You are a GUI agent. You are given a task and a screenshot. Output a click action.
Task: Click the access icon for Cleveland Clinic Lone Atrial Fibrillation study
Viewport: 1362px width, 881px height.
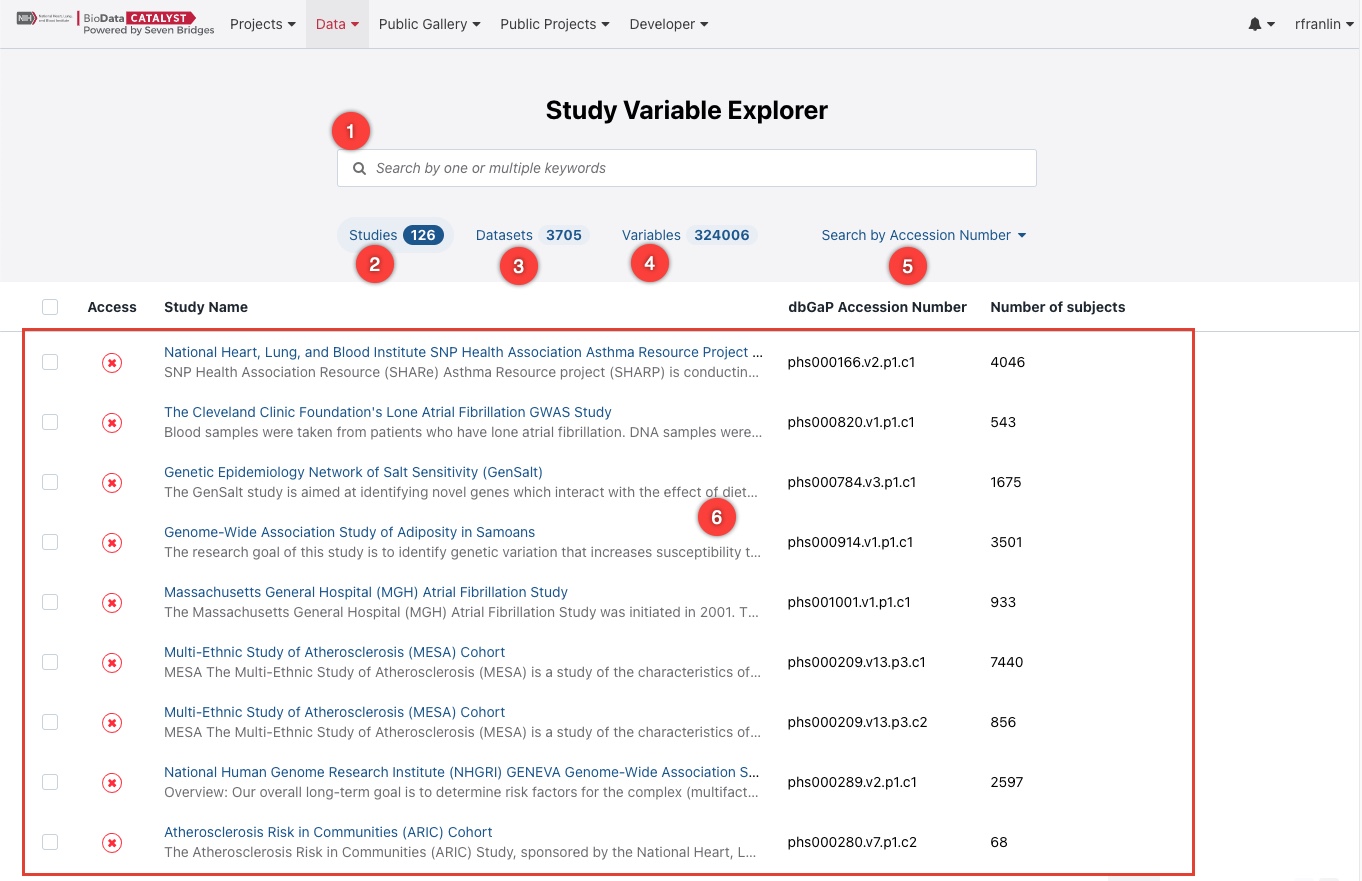(x=112, y=422)
